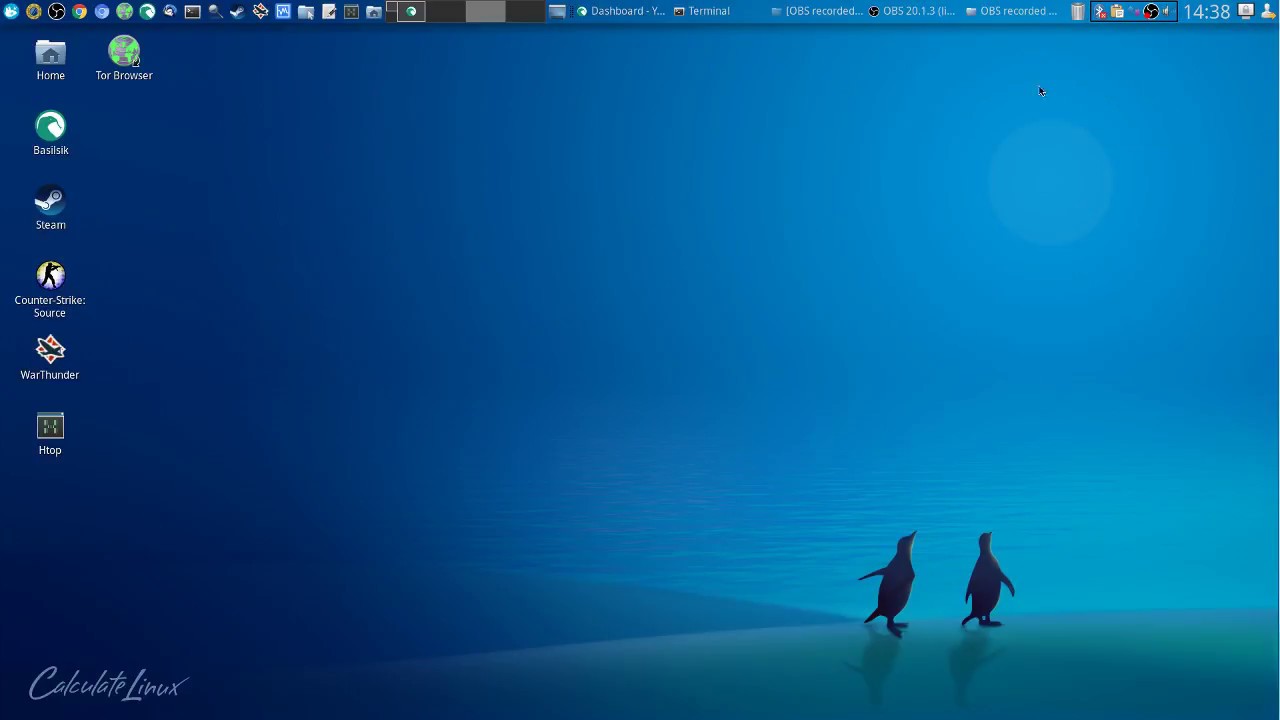Click the OBS recording tray icon

pos(1151,11)
